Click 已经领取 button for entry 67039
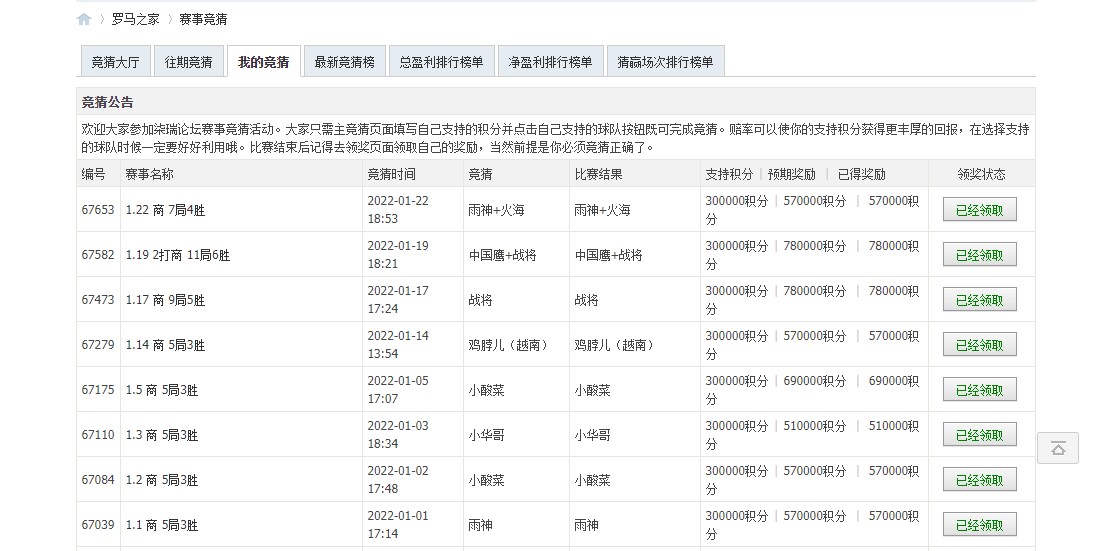Image resolution: width=1118 pixels, height=551 pixels. (x=979, y=525)
